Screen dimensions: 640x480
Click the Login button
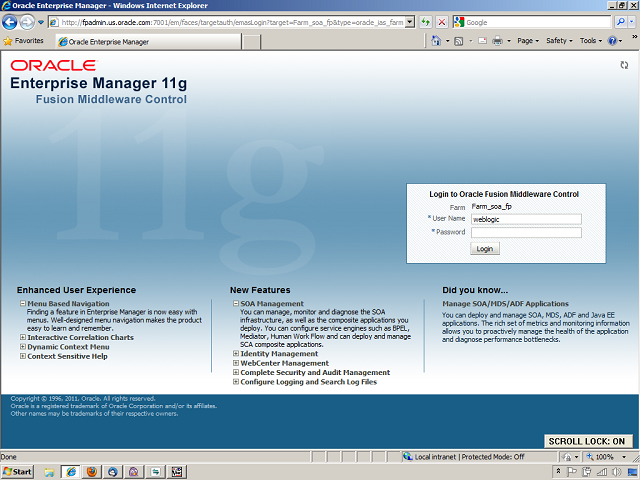point(484,249)
